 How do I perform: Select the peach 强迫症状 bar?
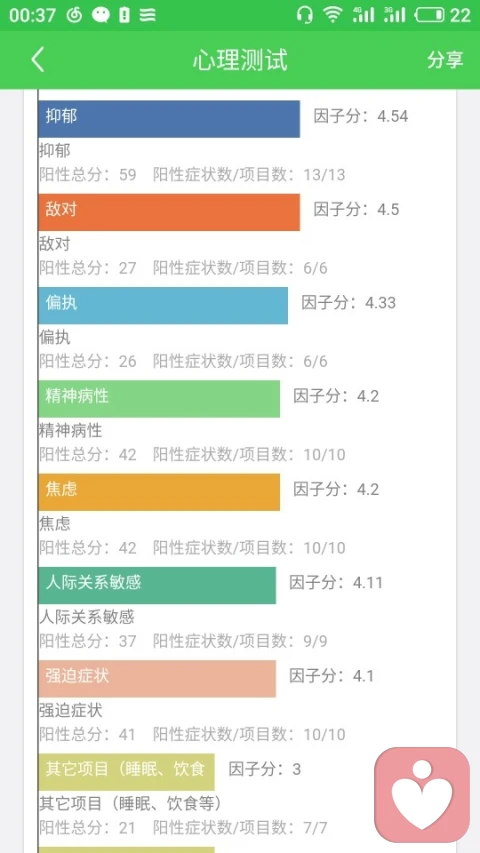[157, 678]
